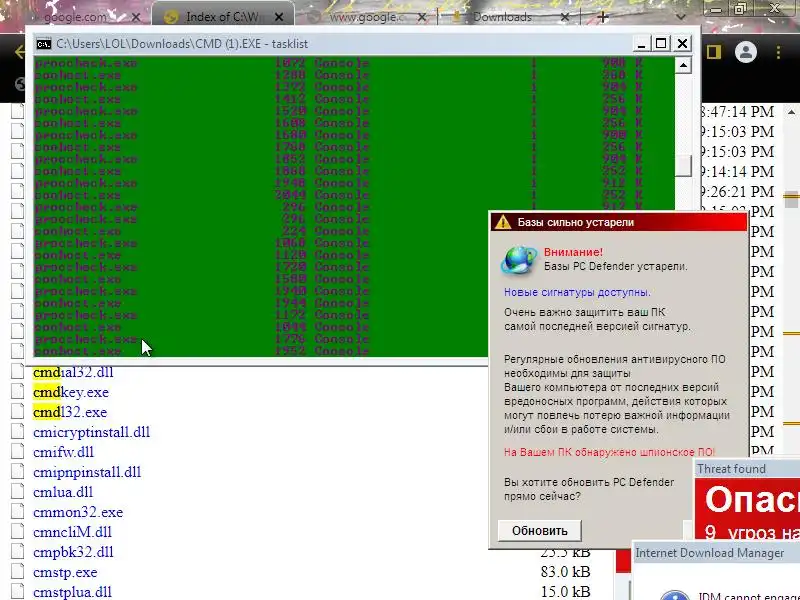Select the Index of C:\W browser tab
Viewport: 800px width, 600px height.
coord(222,17)
